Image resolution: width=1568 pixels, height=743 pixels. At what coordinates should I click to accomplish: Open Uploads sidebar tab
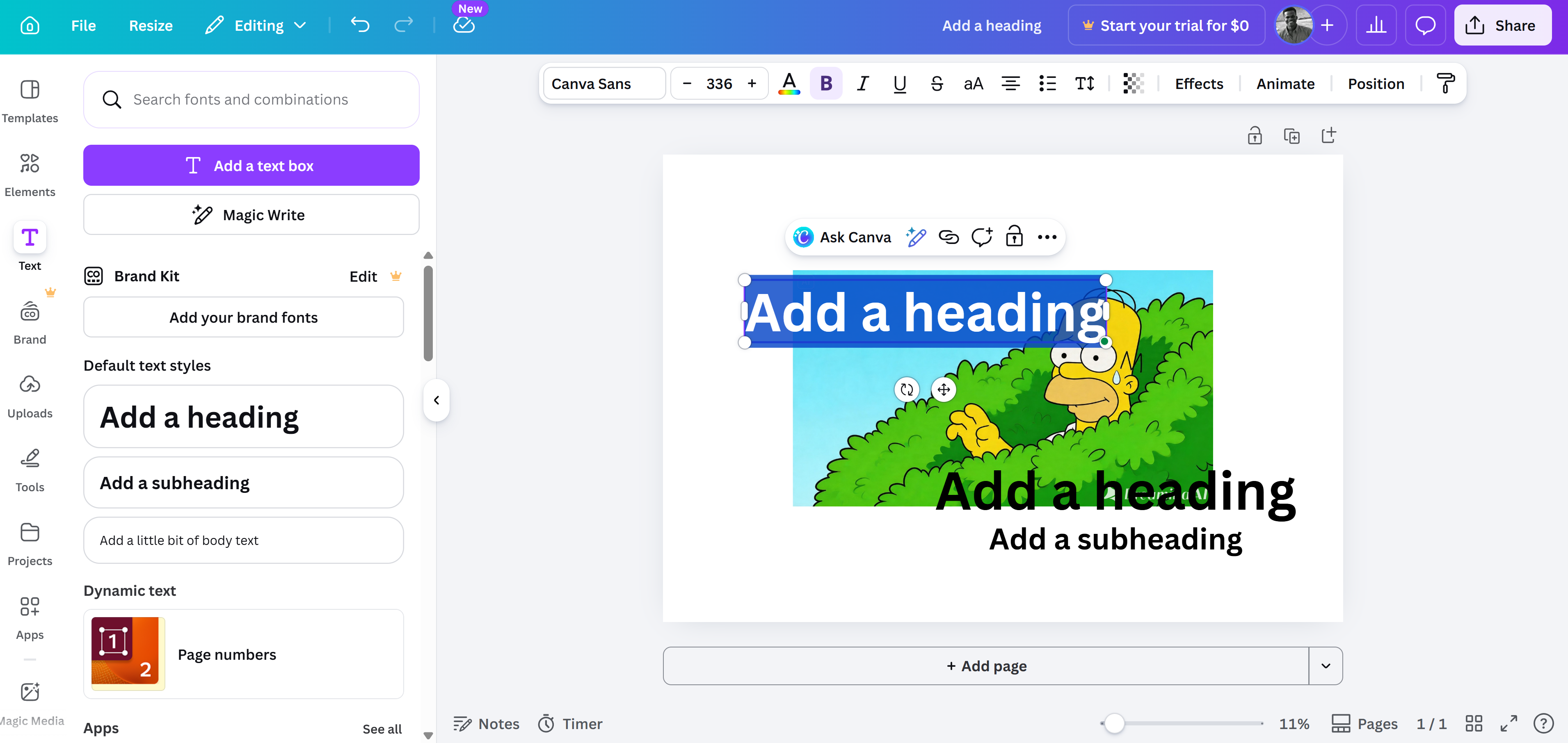(x=30, y=396)
